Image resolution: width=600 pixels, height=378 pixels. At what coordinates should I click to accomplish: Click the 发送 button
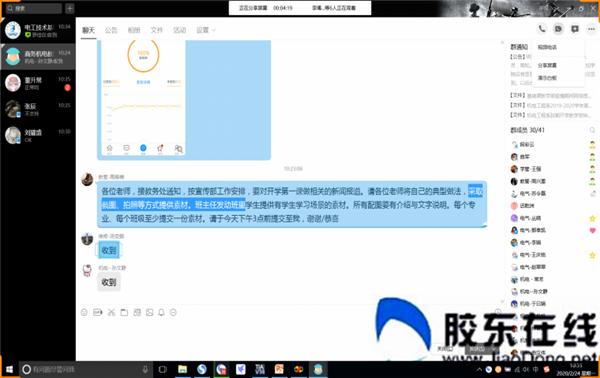point(477,349)
